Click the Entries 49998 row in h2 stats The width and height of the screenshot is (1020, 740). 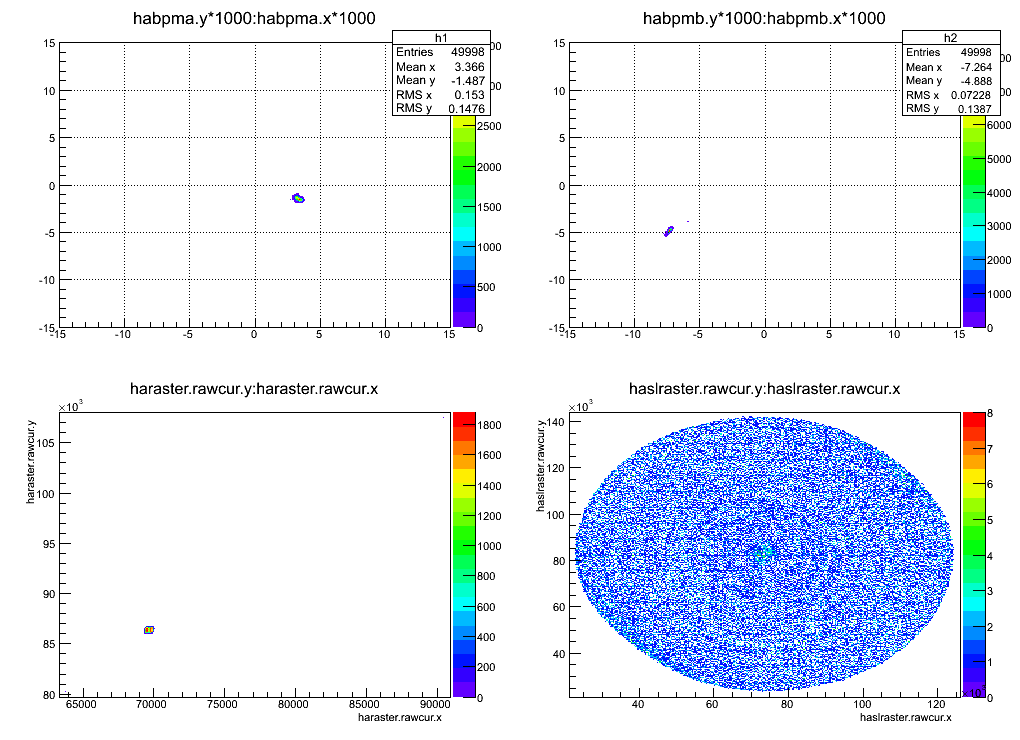tap(949, 52)
